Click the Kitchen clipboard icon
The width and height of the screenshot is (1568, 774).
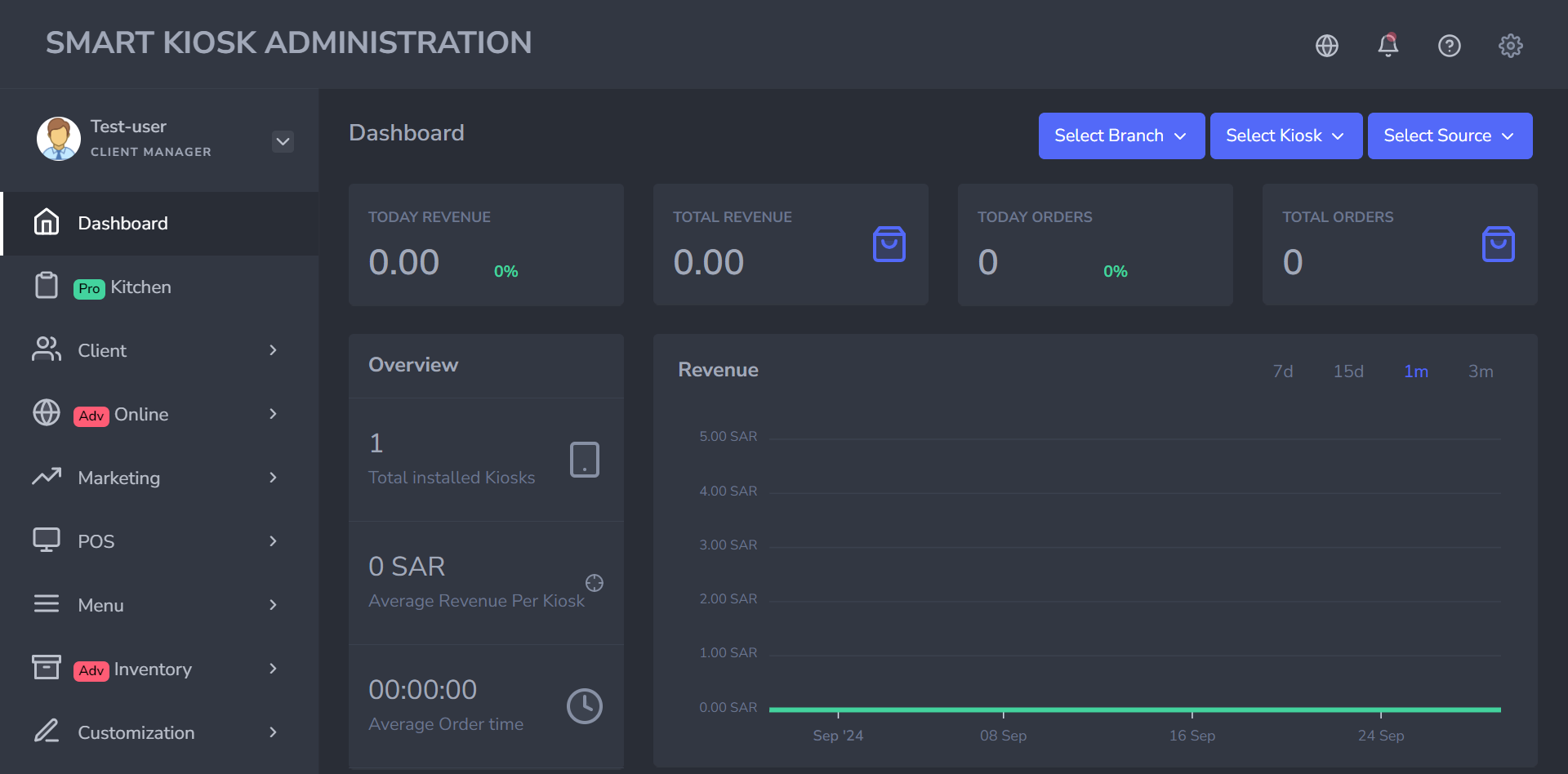tap(47, 286)
